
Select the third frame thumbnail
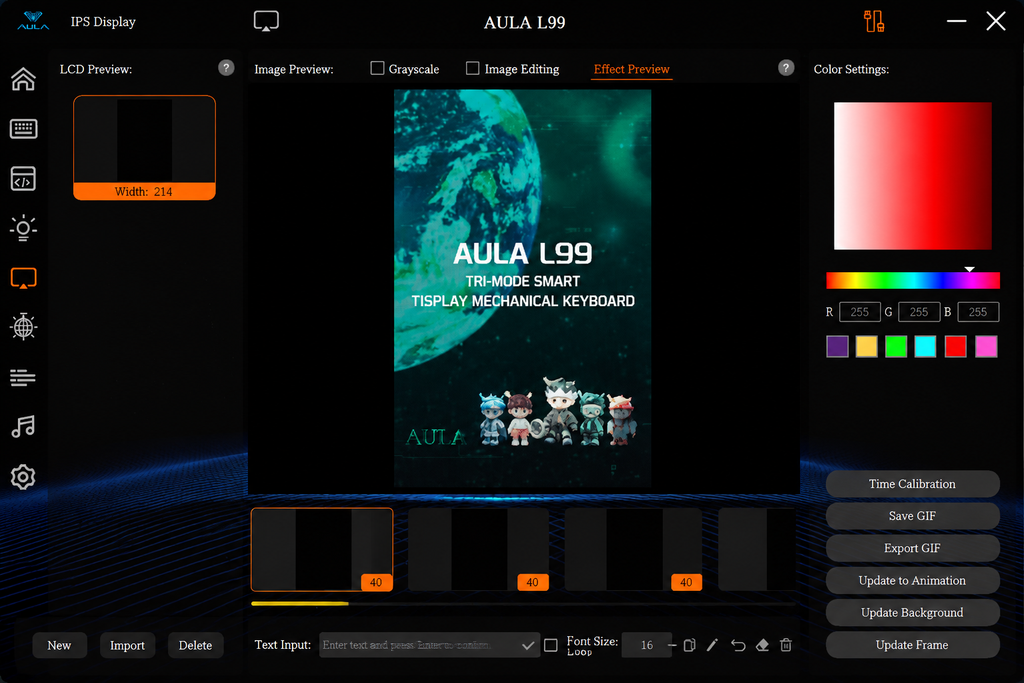coord(633,549)
